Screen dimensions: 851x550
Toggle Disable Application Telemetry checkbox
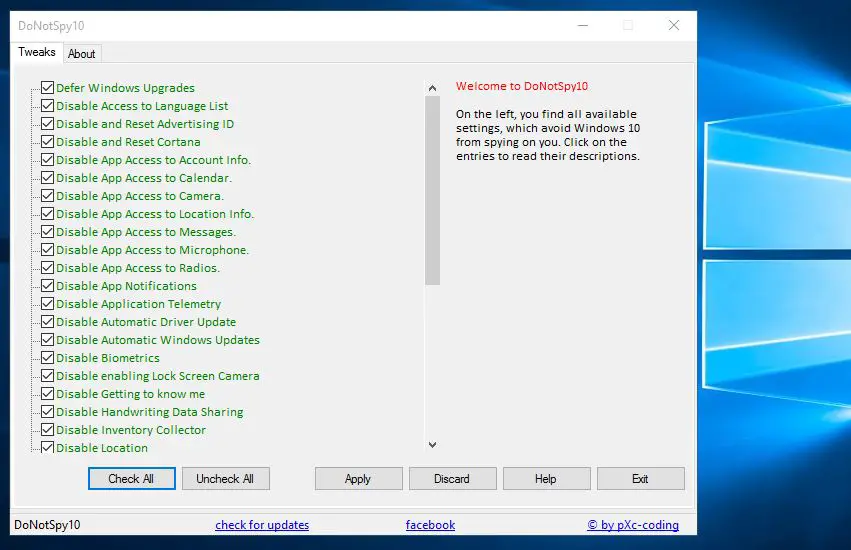pyautogui.click(x=47, y=304)
